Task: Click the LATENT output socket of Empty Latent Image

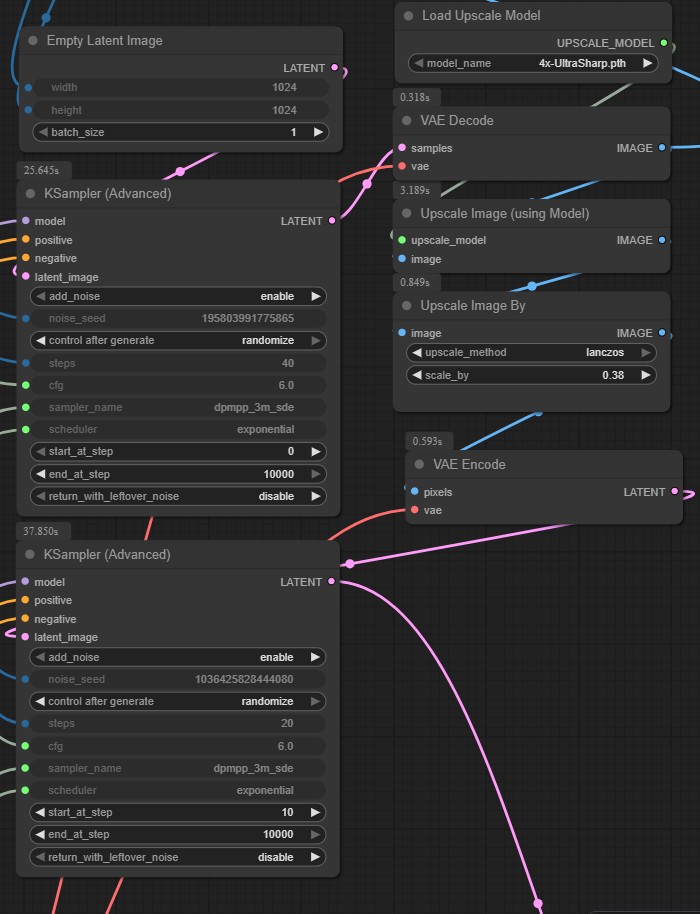Action: click(335, 68)
